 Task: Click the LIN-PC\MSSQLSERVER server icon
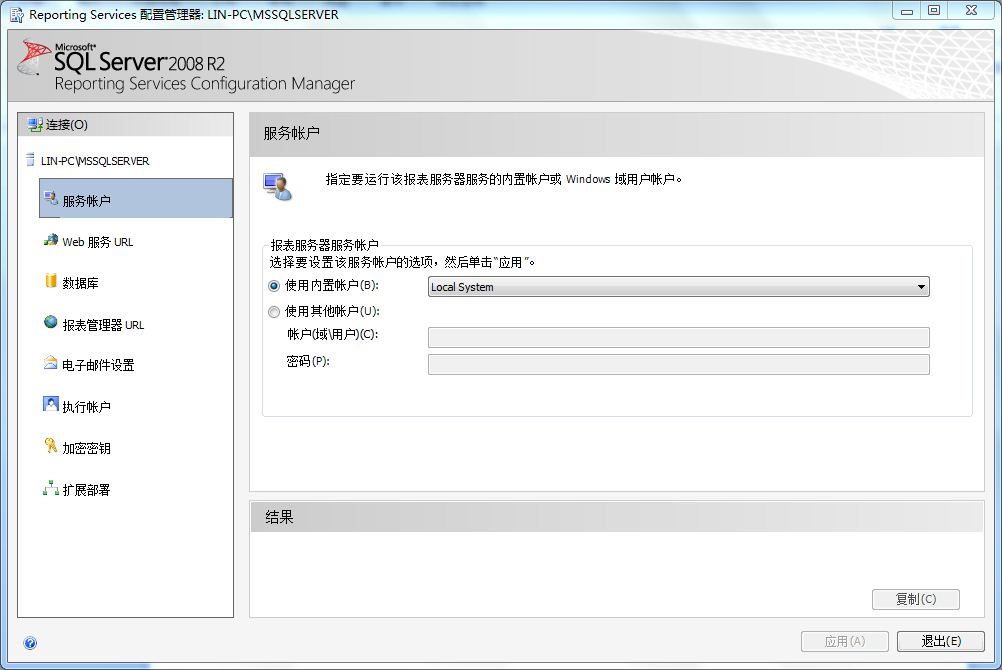coord(30,160)
